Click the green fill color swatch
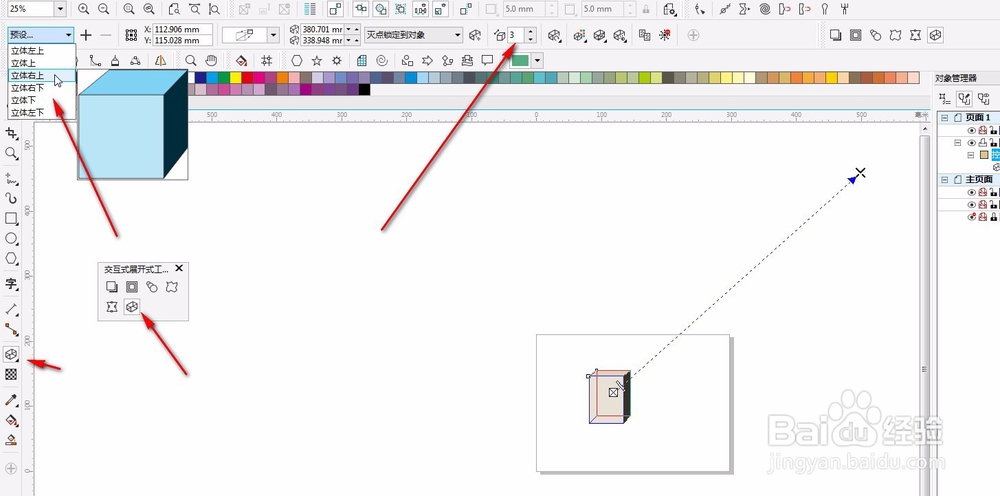Screen dimensions: 1000x496 520,61
